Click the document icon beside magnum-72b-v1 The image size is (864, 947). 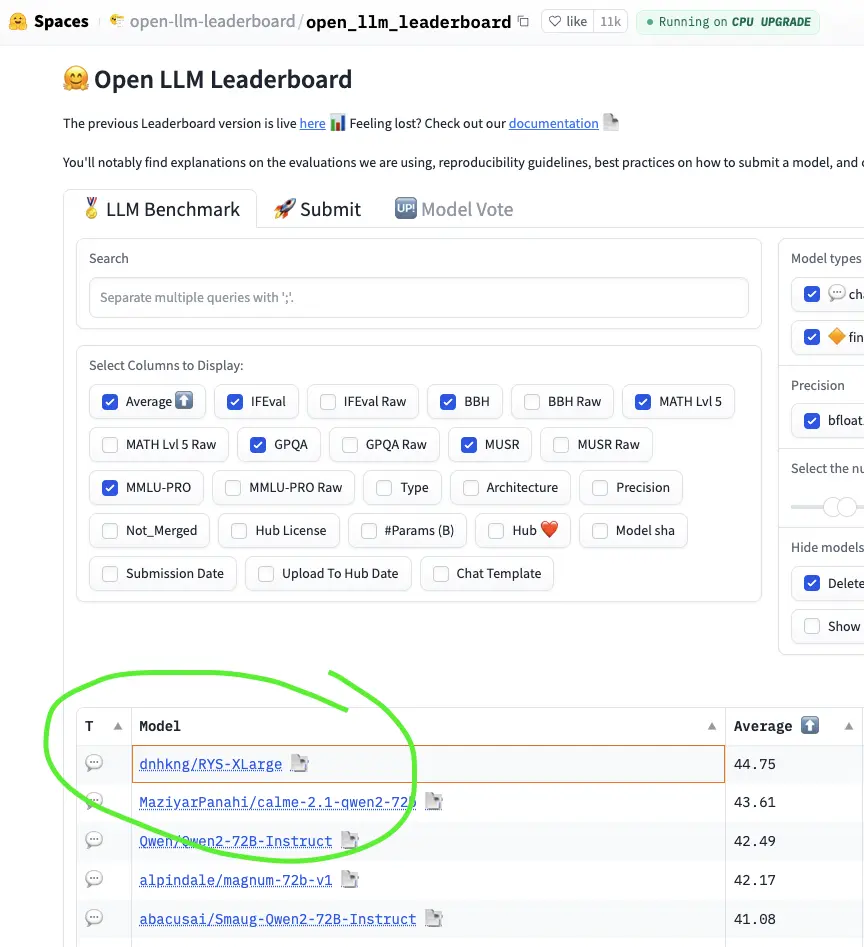tap(350, 879)
